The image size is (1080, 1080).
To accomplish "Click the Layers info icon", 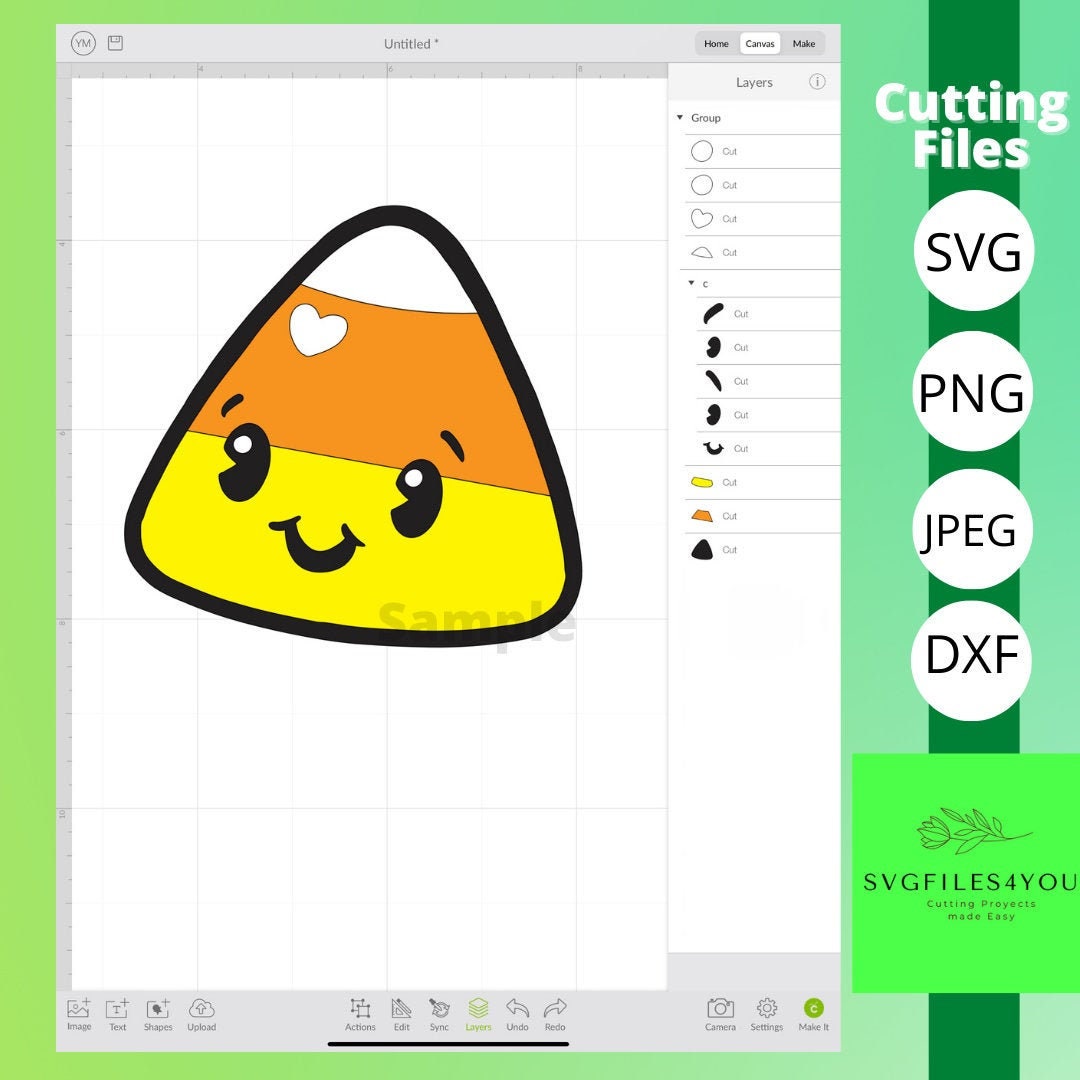I will click(818, 83).
